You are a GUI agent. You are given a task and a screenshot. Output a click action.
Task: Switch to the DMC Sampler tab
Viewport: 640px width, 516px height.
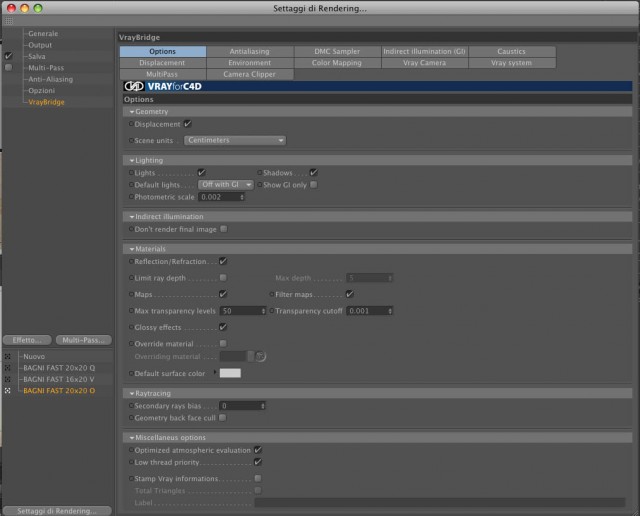click(337, 51)
